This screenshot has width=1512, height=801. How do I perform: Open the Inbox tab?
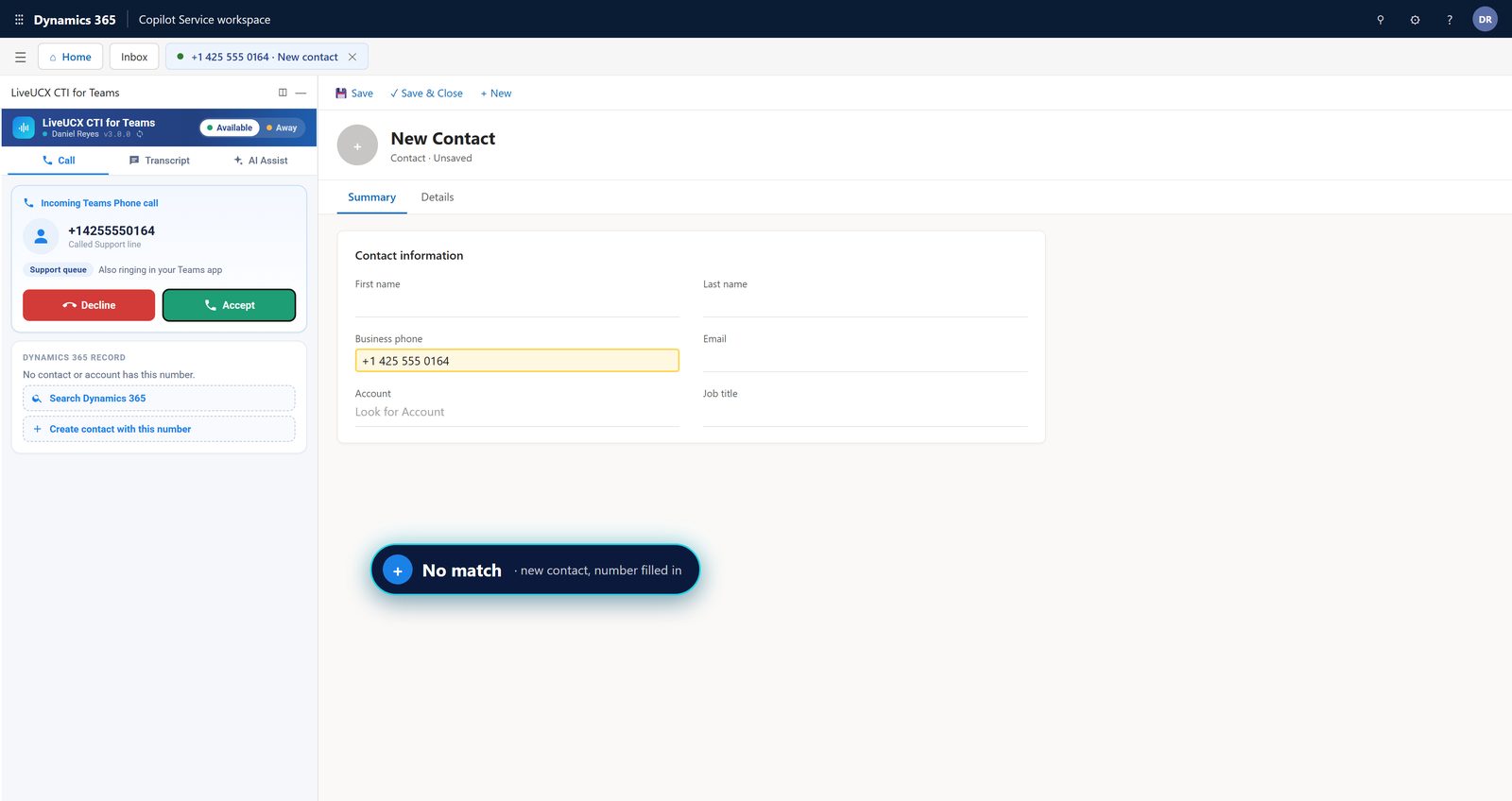(134, 57)
